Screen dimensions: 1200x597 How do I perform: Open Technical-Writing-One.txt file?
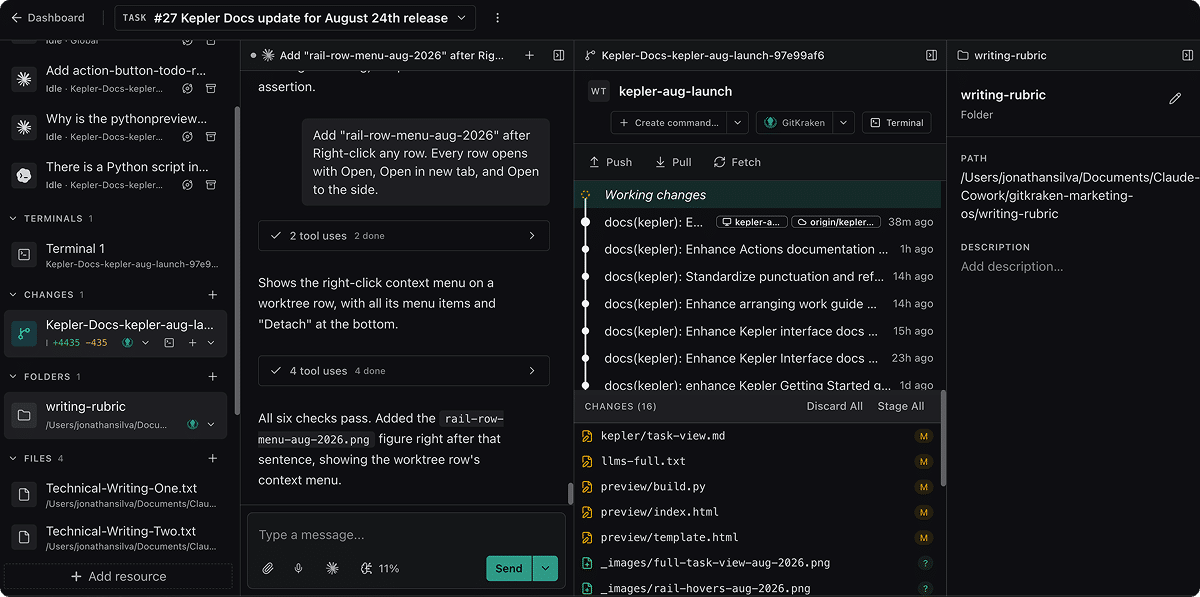[116, 495]
